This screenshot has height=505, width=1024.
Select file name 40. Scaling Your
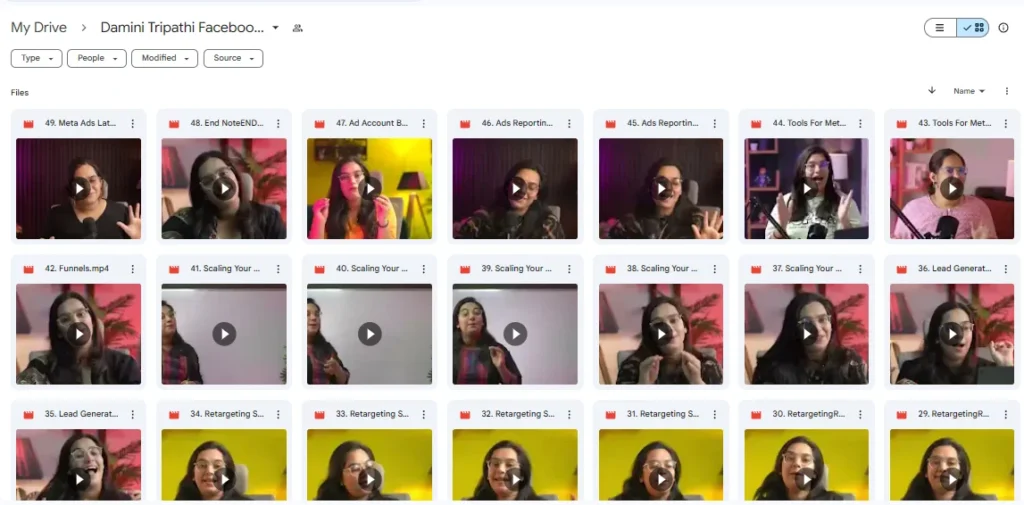(372, 269)
